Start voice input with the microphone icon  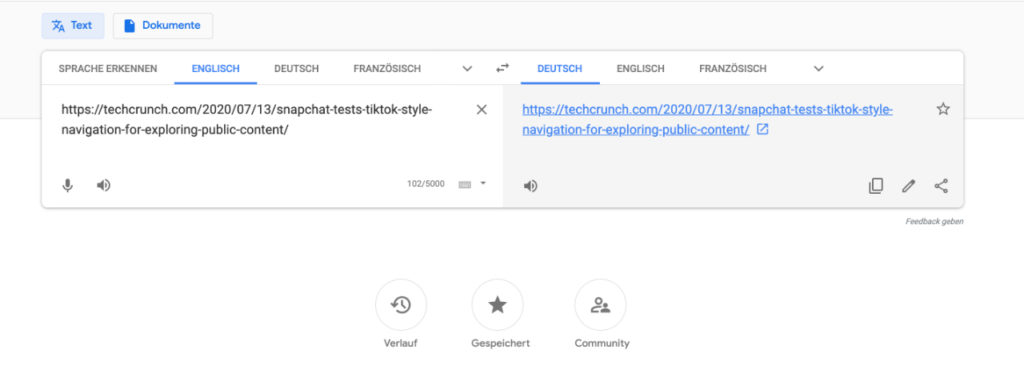click(67, 185)
